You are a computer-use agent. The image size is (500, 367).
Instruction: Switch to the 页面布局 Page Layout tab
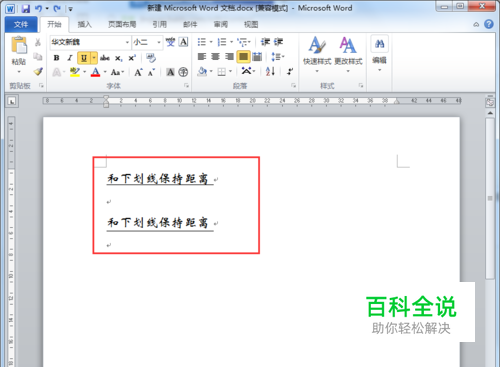point(122,24)
